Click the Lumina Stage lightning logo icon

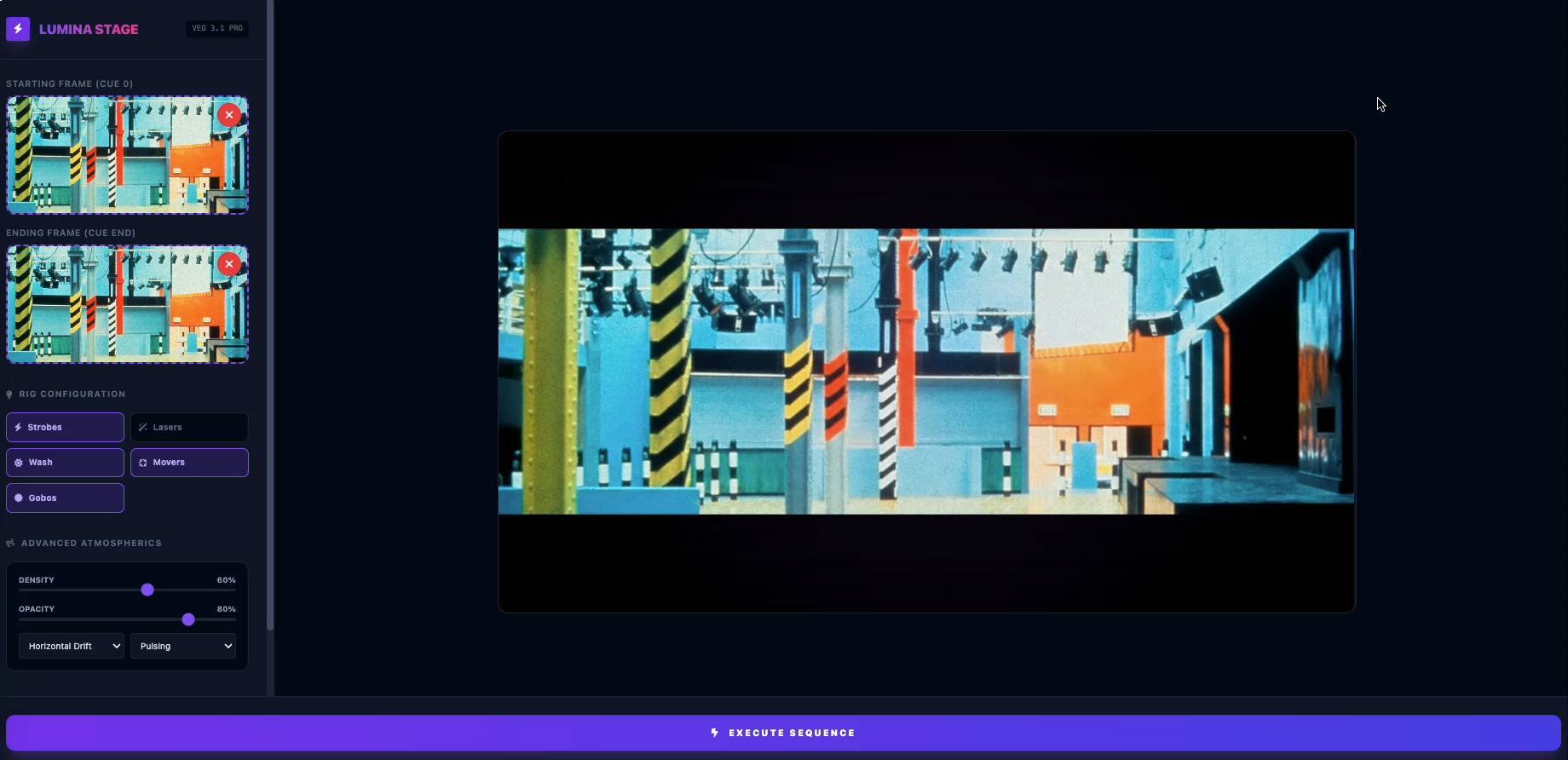tap(18, 29)
